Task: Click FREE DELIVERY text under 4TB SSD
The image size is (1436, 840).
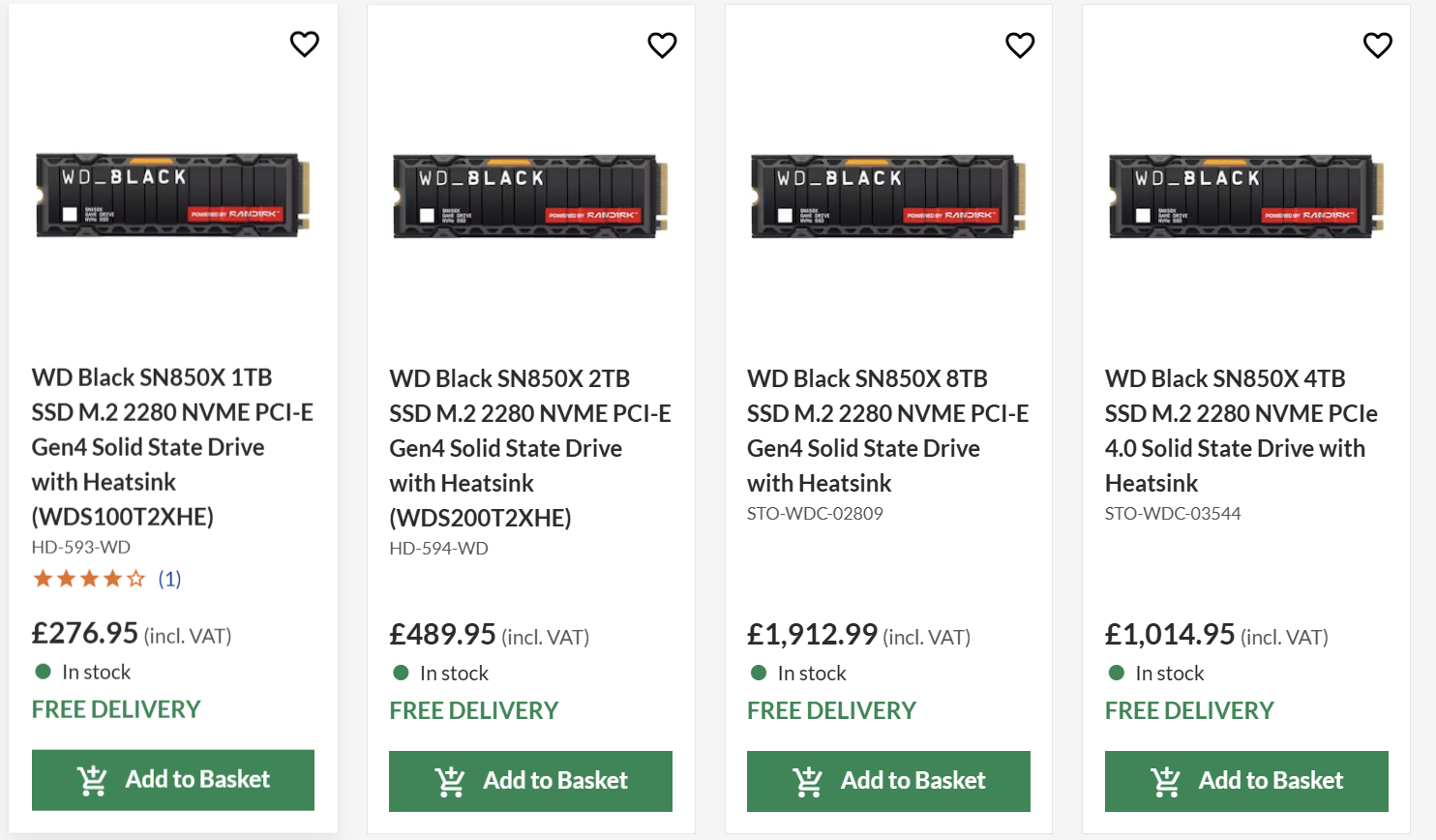Action: (1189, 710)
